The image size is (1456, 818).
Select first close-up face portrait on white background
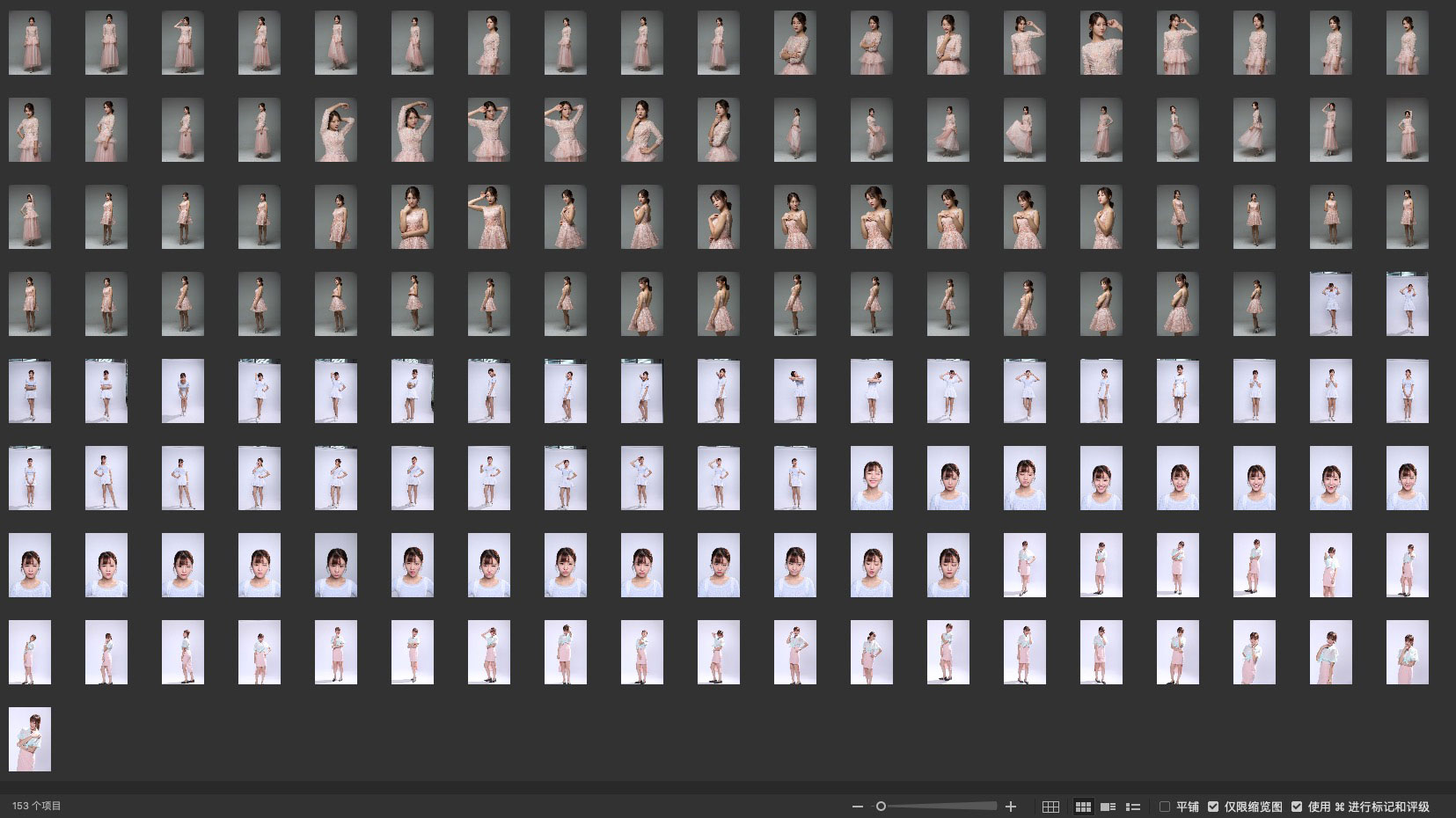[x=871, y=478]
